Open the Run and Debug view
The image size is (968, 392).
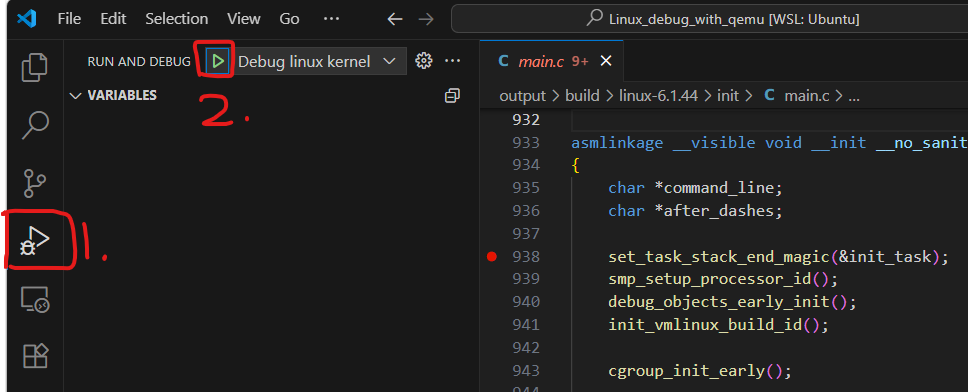point(35,241)
